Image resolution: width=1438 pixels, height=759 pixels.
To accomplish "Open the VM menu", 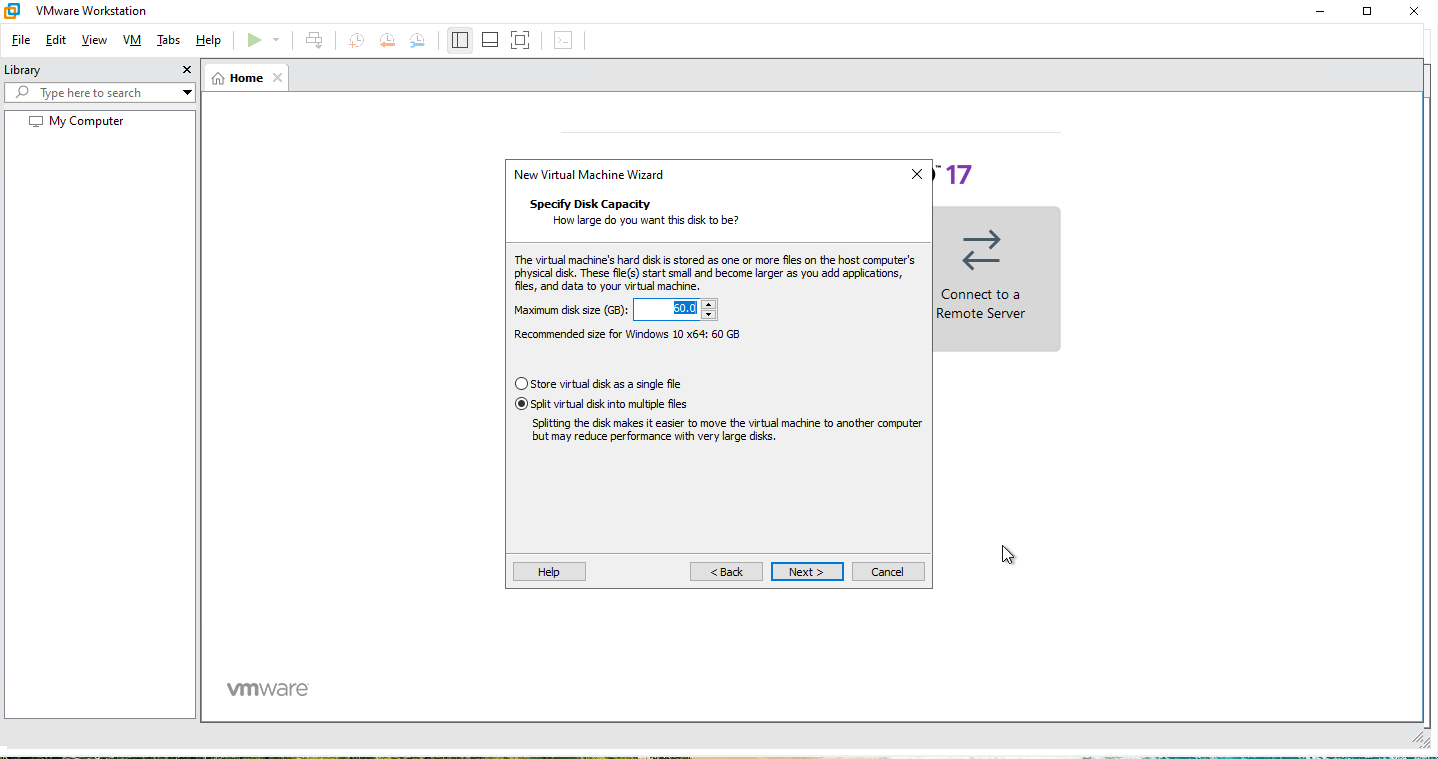I will [x=132, y=40].
